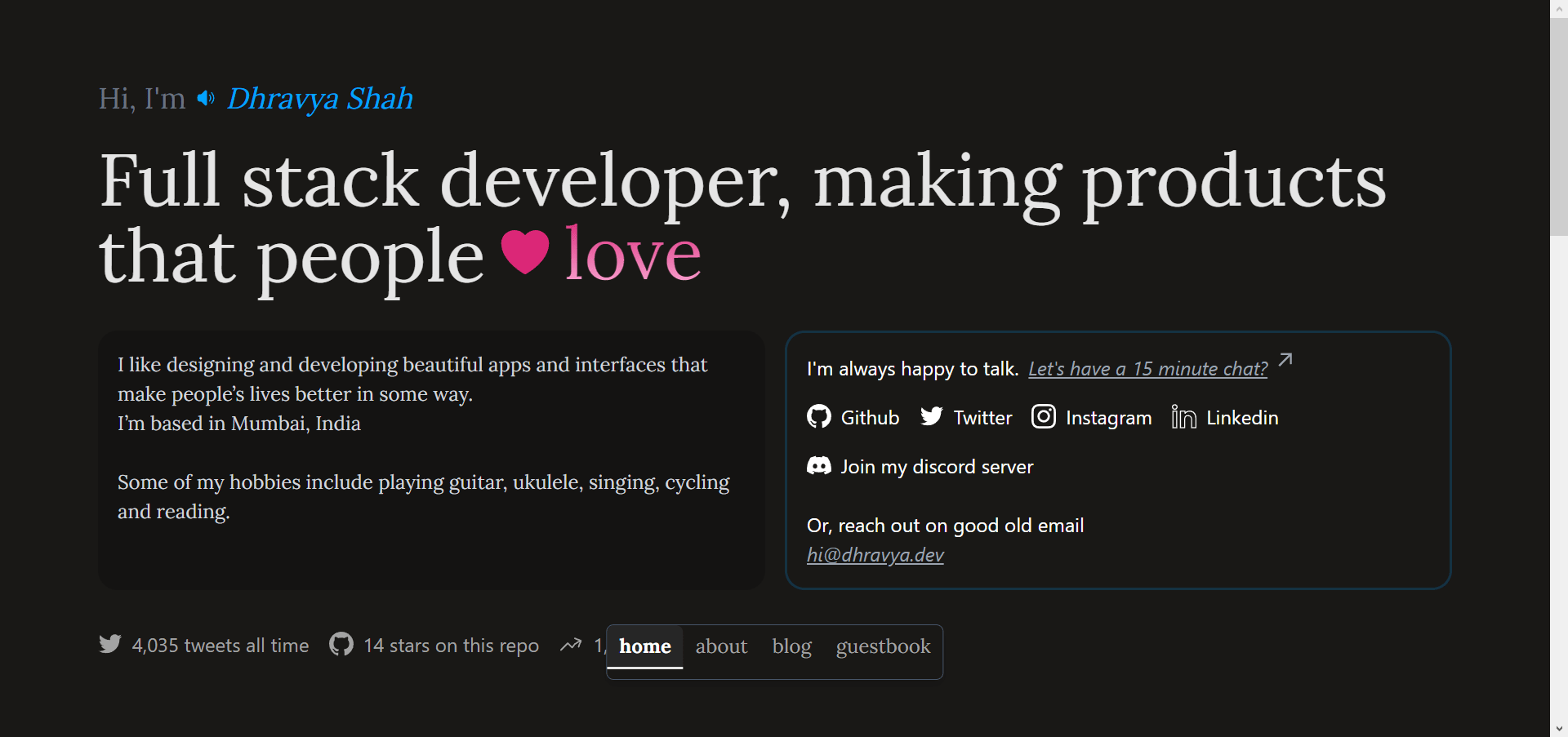Go to the guestbook tab
This screenshot has height=737, width=1568.
pyautogui.click(x=883, y=646)
